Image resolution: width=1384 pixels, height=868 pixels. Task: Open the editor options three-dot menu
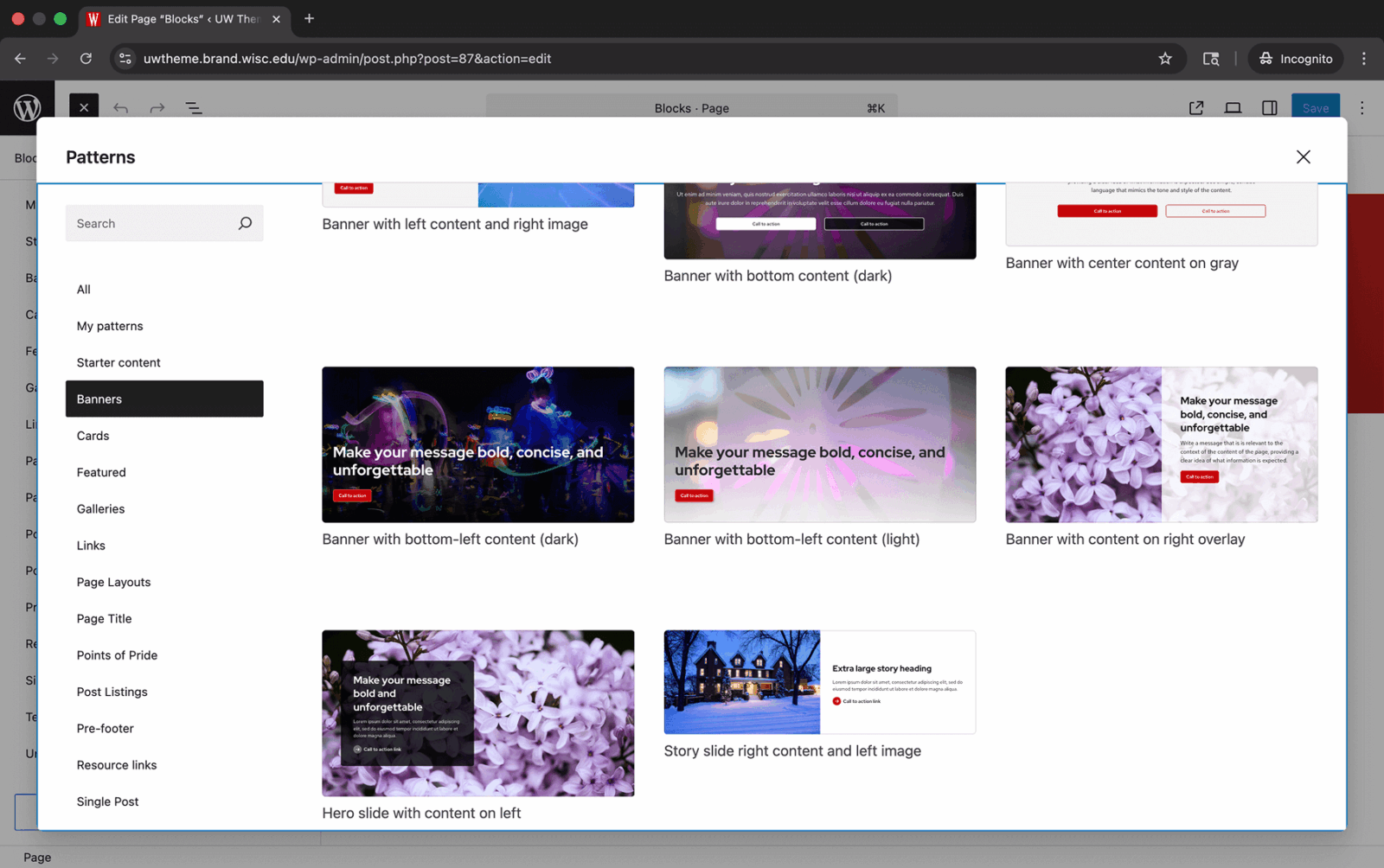[1362, 108]
